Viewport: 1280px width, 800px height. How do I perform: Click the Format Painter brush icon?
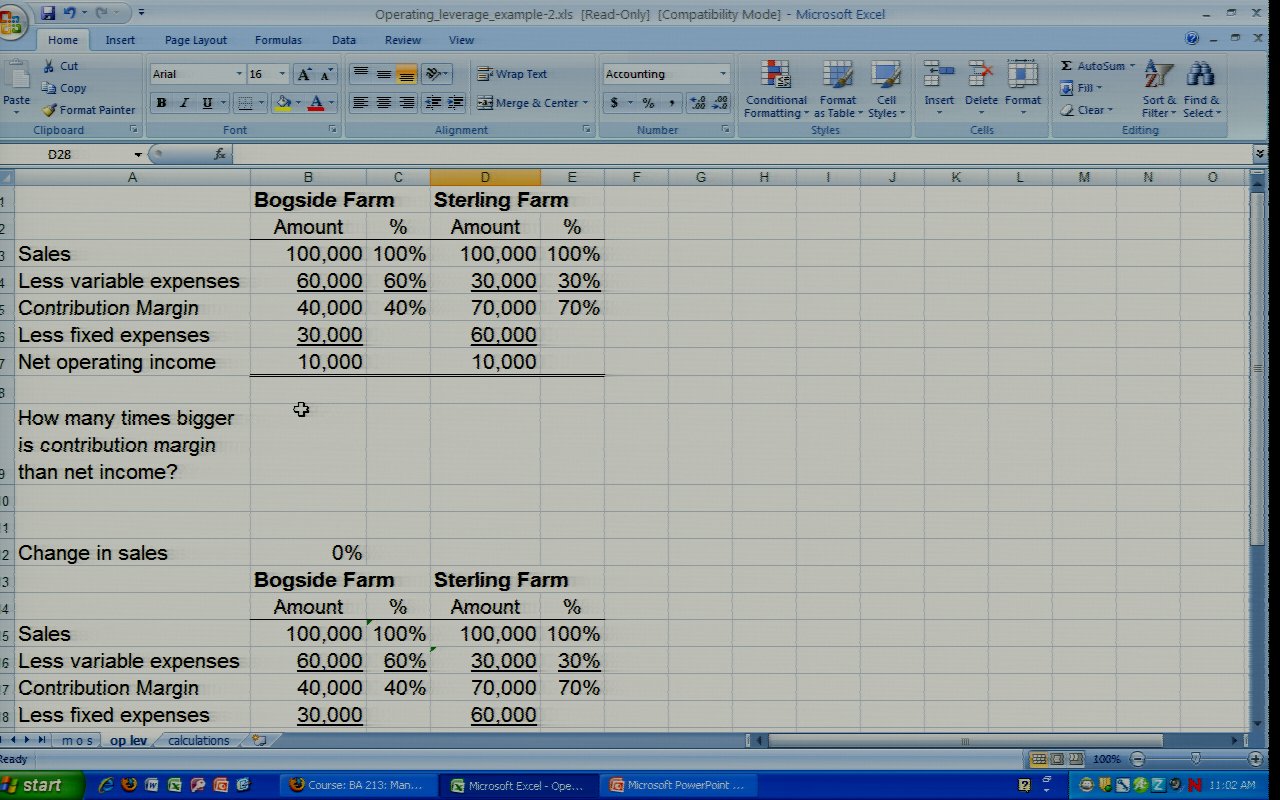(50, 110)
